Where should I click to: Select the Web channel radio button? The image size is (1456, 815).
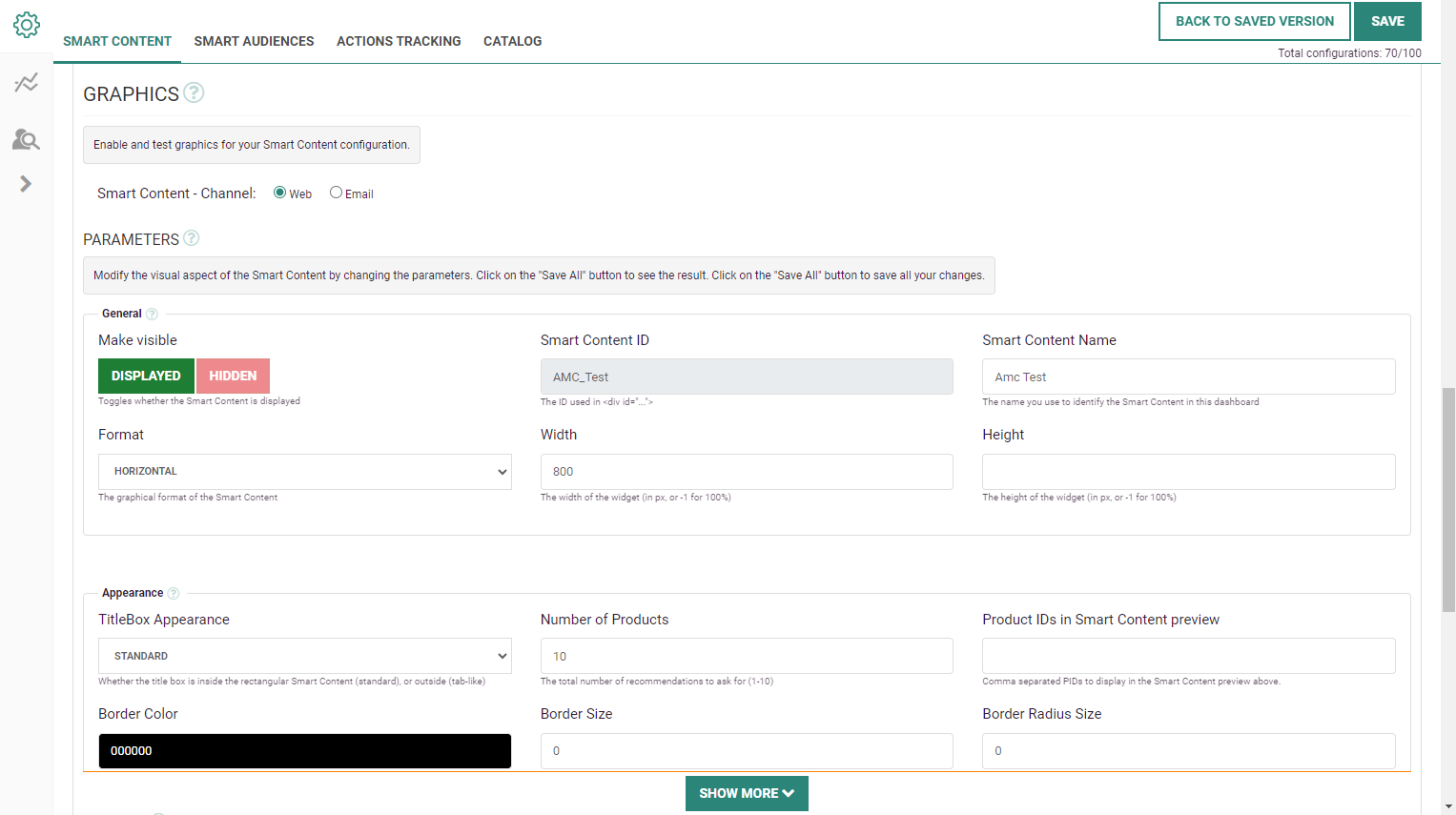click(x=280, y=193)
